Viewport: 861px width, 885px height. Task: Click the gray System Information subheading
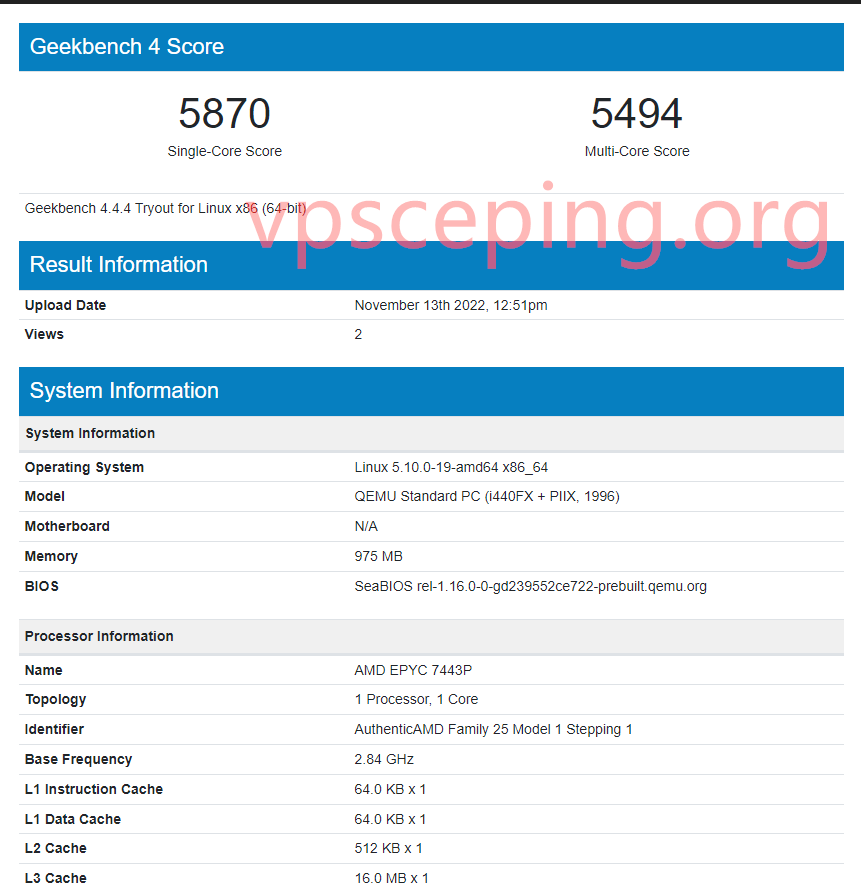(431, 433)
